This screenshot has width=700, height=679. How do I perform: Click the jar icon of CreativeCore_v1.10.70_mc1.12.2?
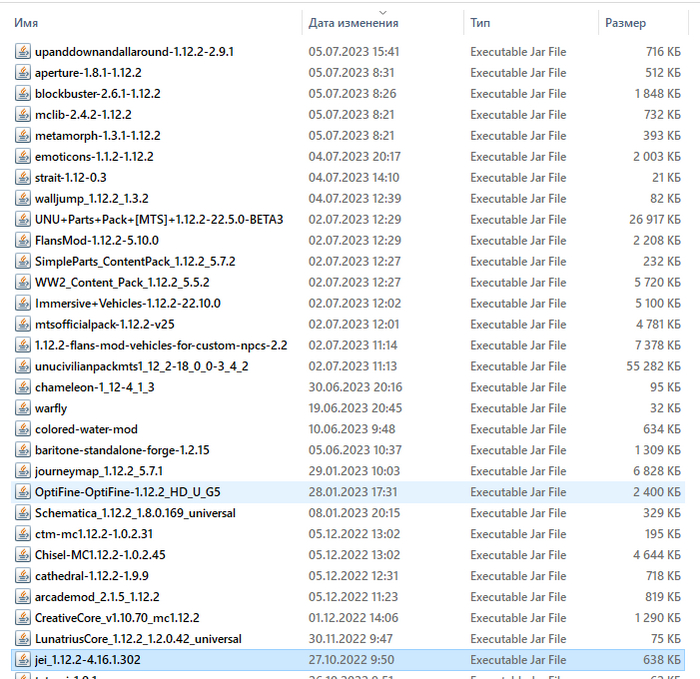(x=23, y=618)
